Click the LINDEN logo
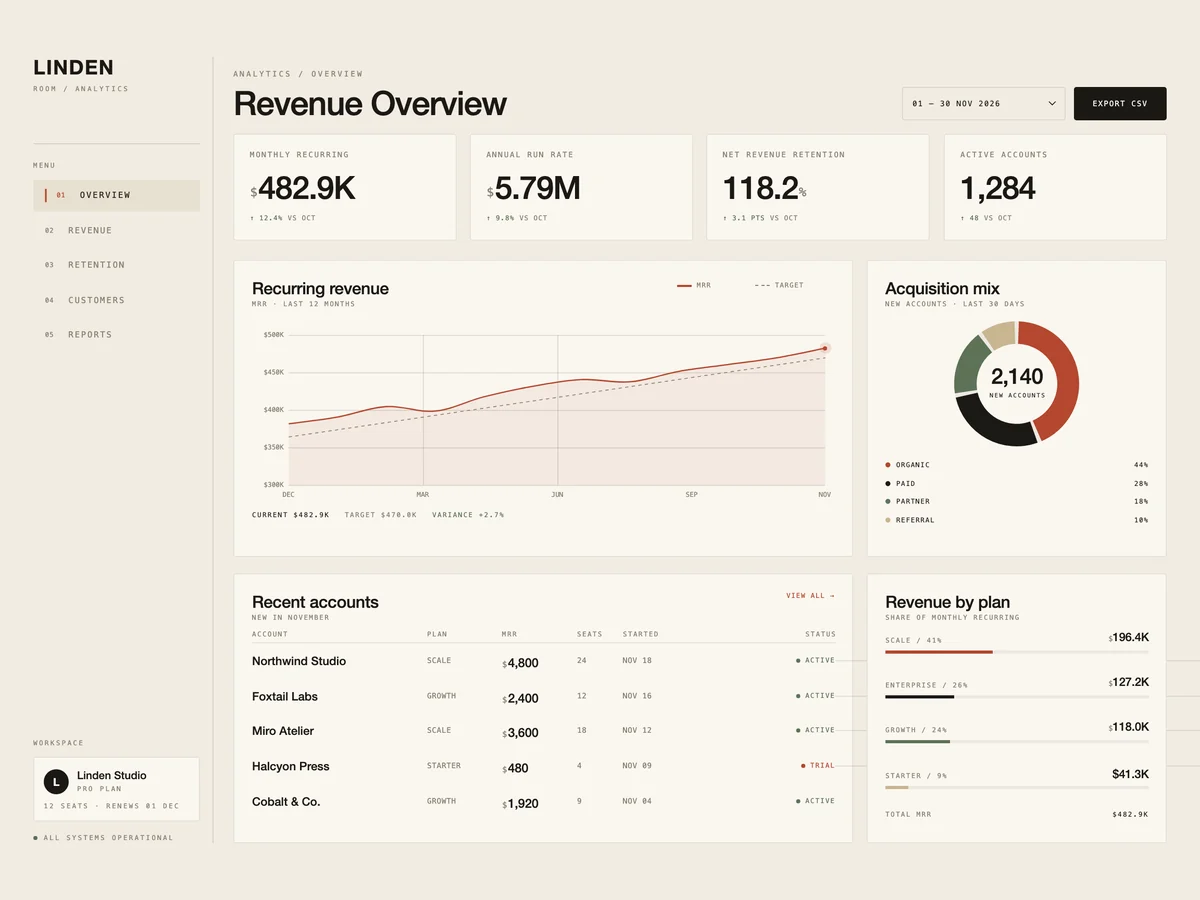This screenshot has height=900, width=1200. click(x=73, y=68)
